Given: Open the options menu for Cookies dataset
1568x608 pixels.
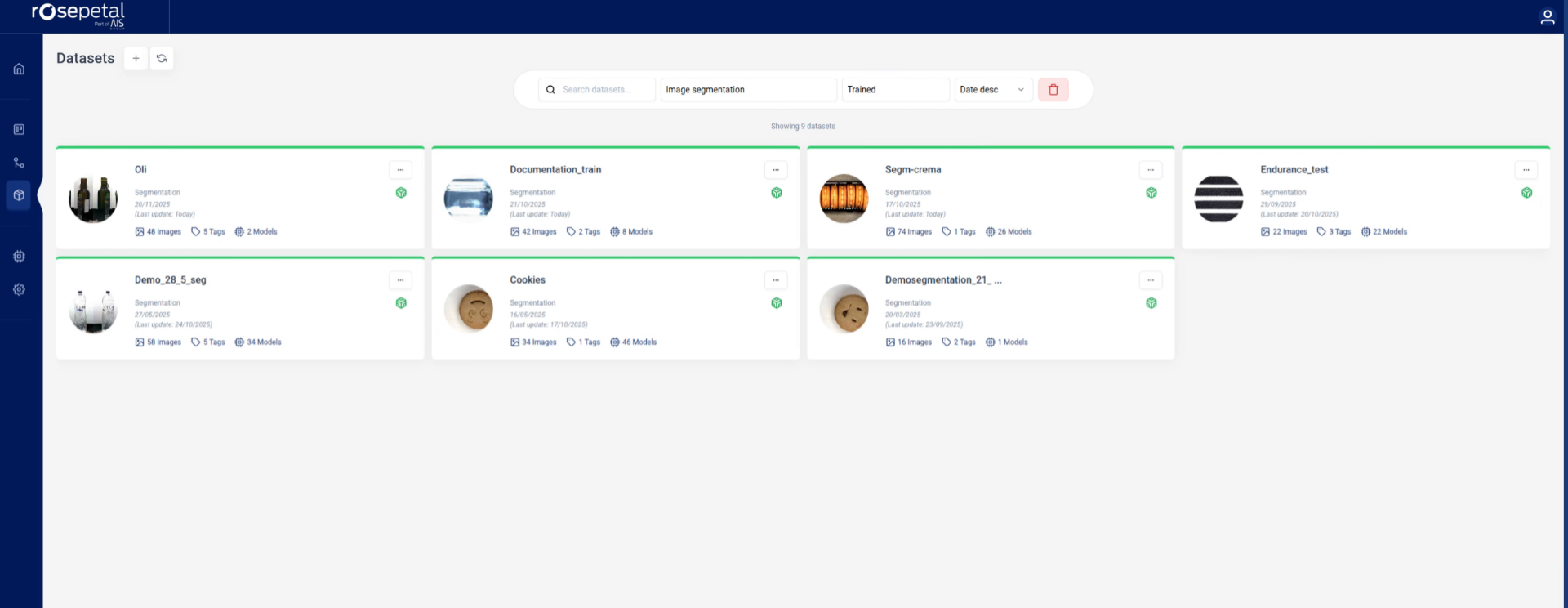Looking at the screenshot, I should (775, 280).
